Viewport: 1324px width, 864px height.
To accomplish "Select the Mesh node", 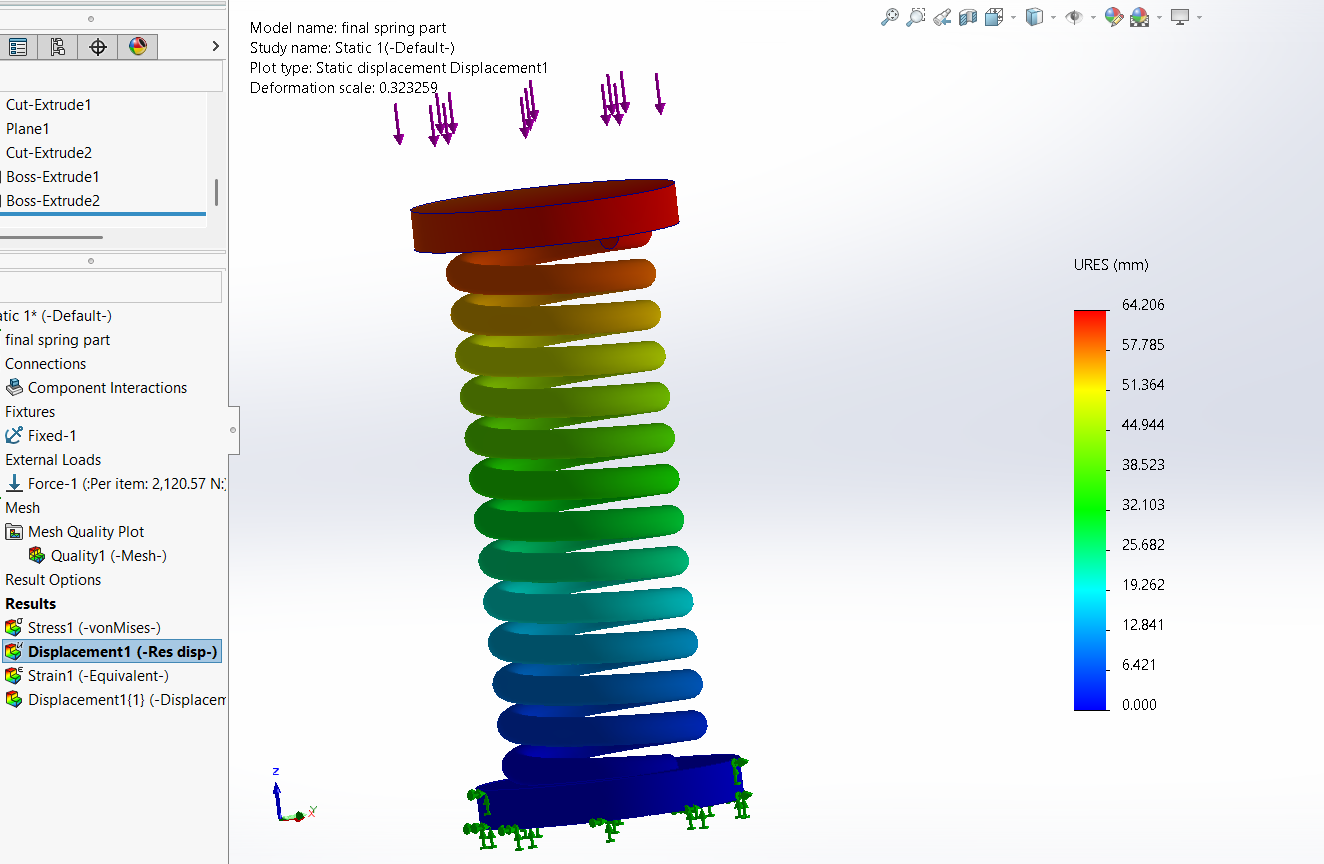I will tap(23, 508).
